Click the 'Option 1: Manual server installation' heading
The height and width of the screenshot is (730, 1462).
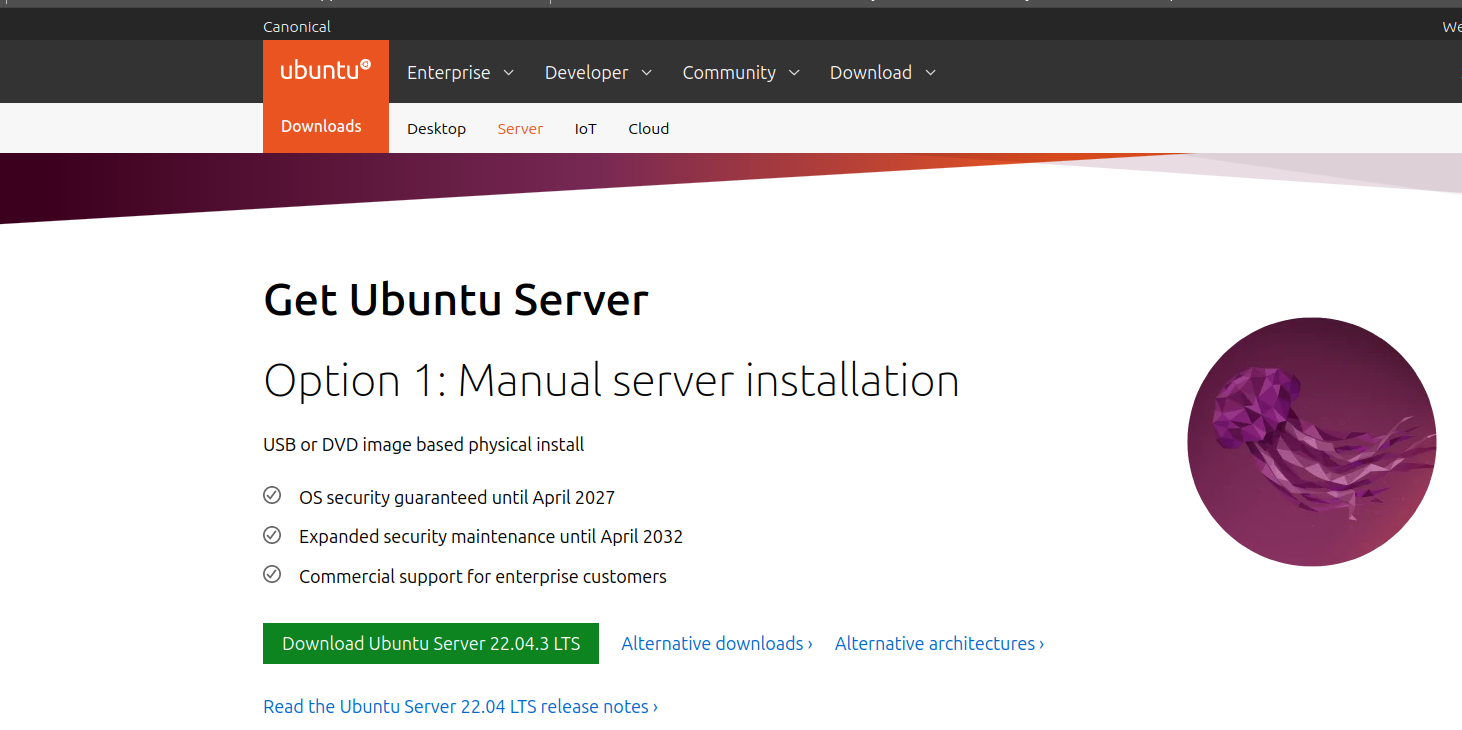pyautogui.click(x=611, y=381)
